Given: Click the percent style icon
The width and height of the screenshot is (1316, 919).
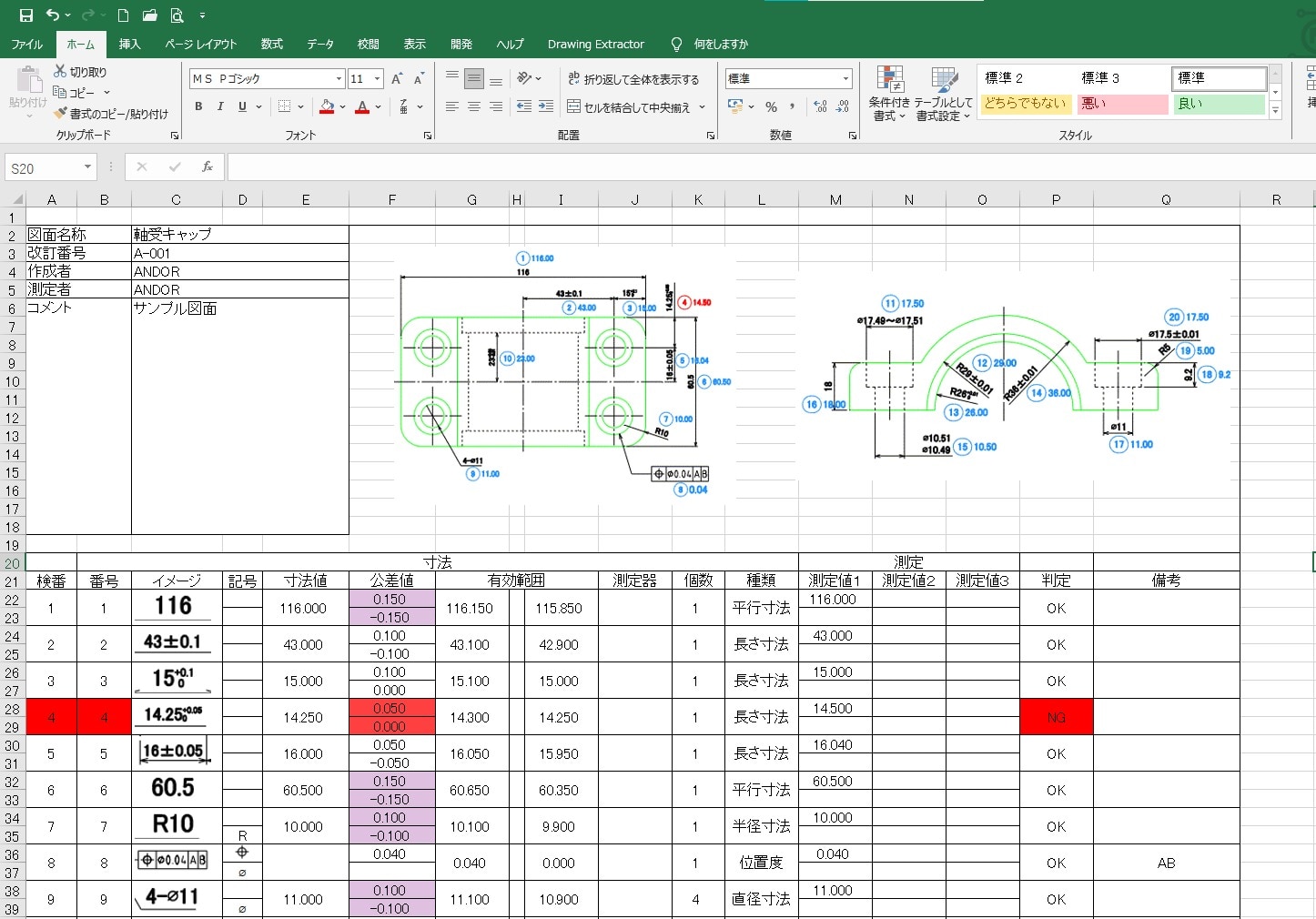Looking at the screenshot, I should 771,106.
